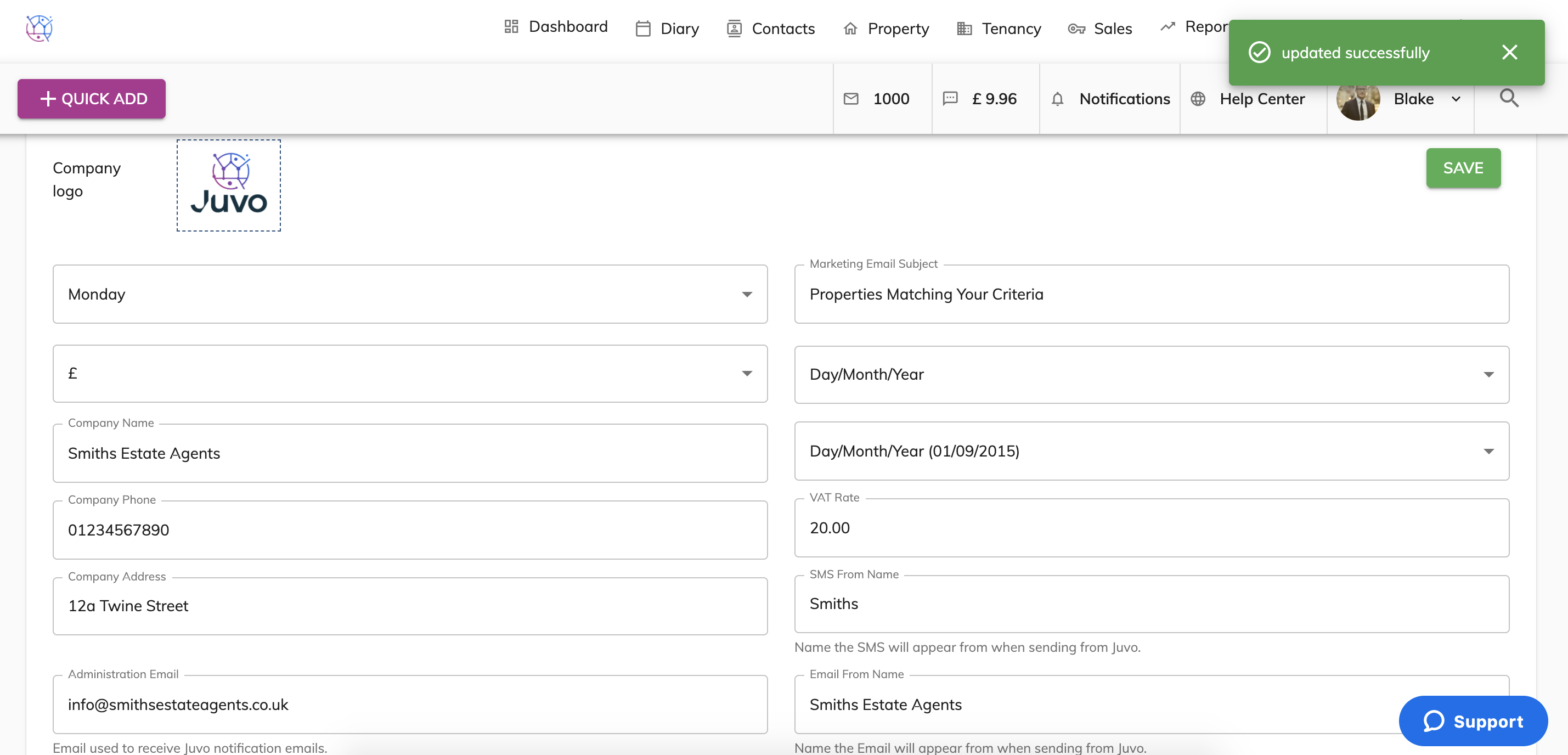The height and width of the screenshot is (755, 1568).
Task: Dismiss the updated successfully notification
Action: pyautogui.click(x=1509, y=52)
